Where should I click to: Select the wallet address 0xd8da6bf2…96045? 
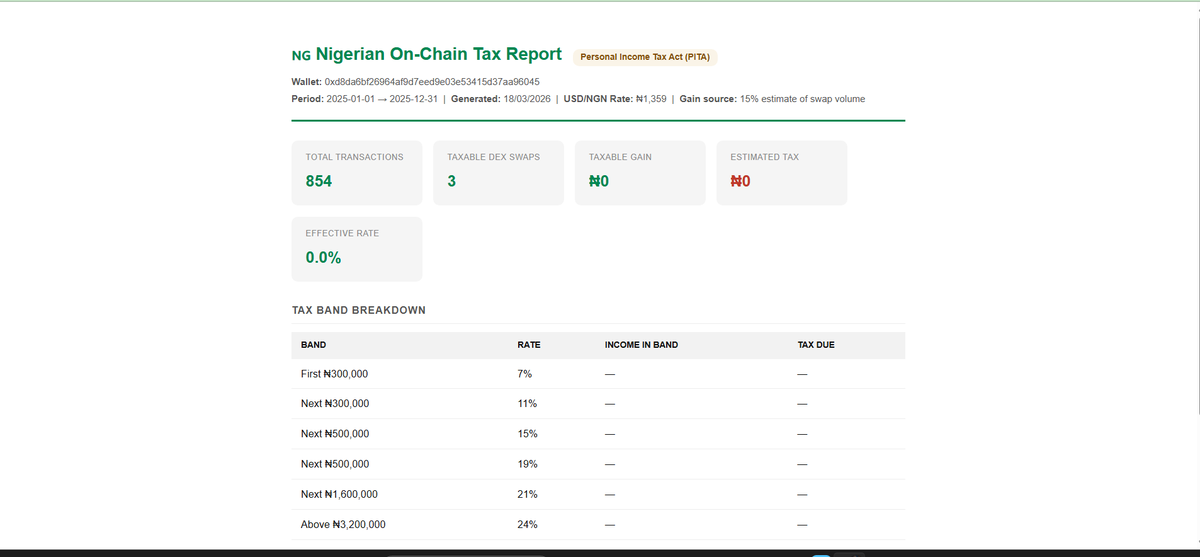pyautogui.click(x=432, y=81)
